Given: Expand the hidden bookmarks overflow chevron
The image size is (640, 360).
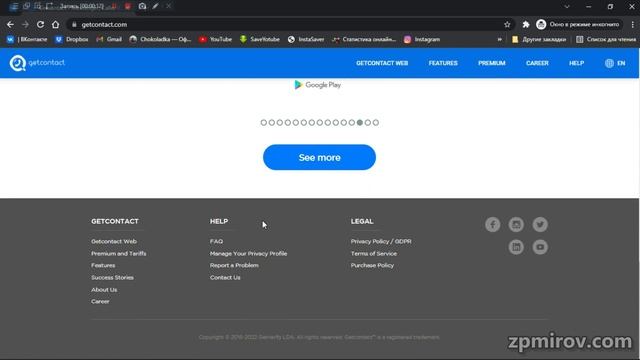Looking at the screenshot, I should point(500,39).
